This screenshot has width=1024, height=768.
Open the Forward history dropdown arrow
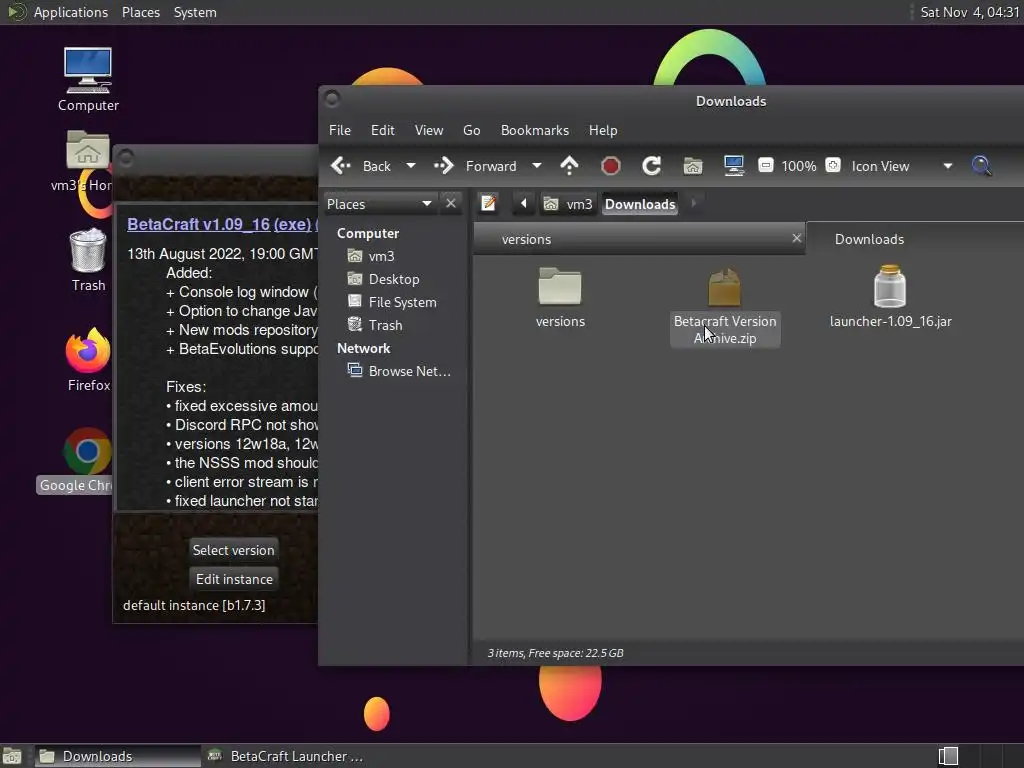pos(537,166)
